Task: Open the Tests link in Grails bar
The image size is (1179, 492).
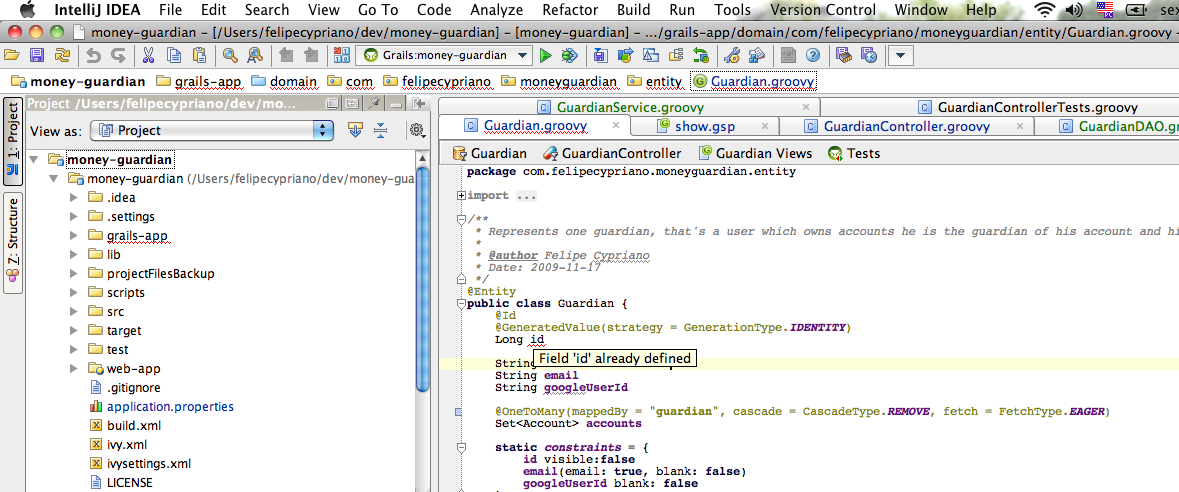Action: [x=853, y=153]
